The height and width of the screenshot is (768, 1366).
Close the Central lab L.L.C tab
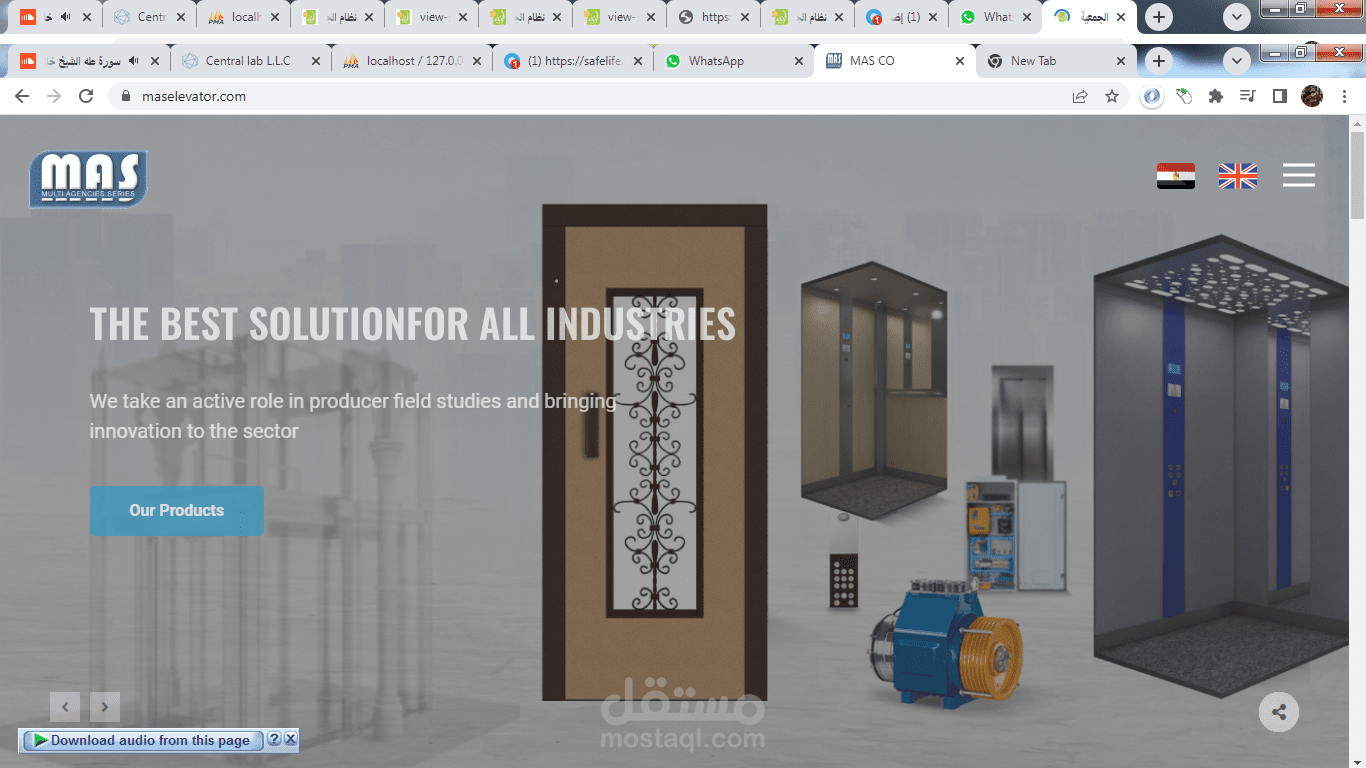click(316, 61)
